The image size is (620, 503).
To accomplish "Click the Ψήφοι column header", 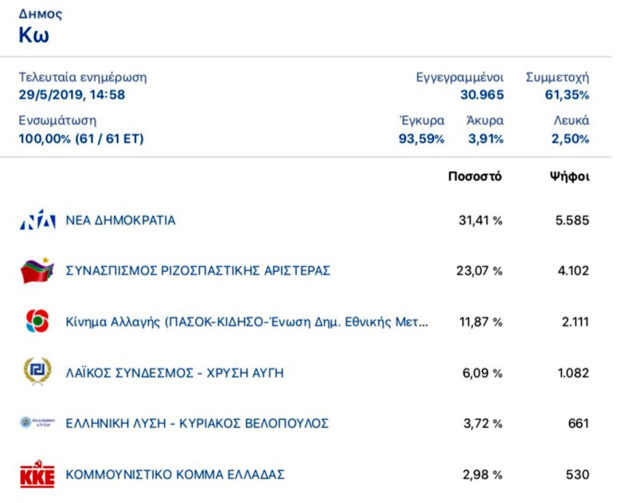I will [x=569, y=177].
